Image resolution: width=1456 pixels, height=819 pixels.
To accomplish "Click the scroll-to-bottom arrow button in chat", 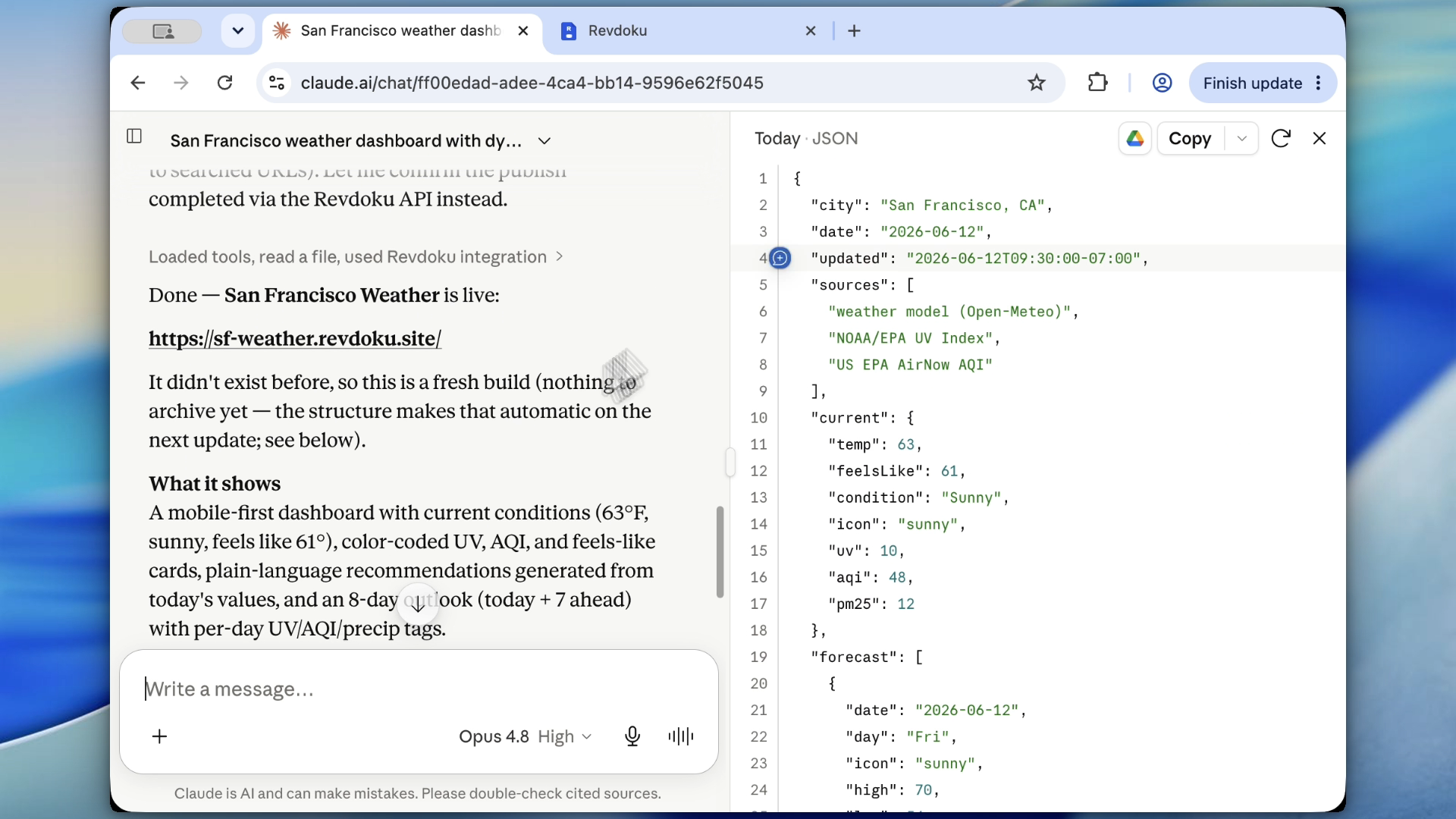I will [x=418, y=604].
